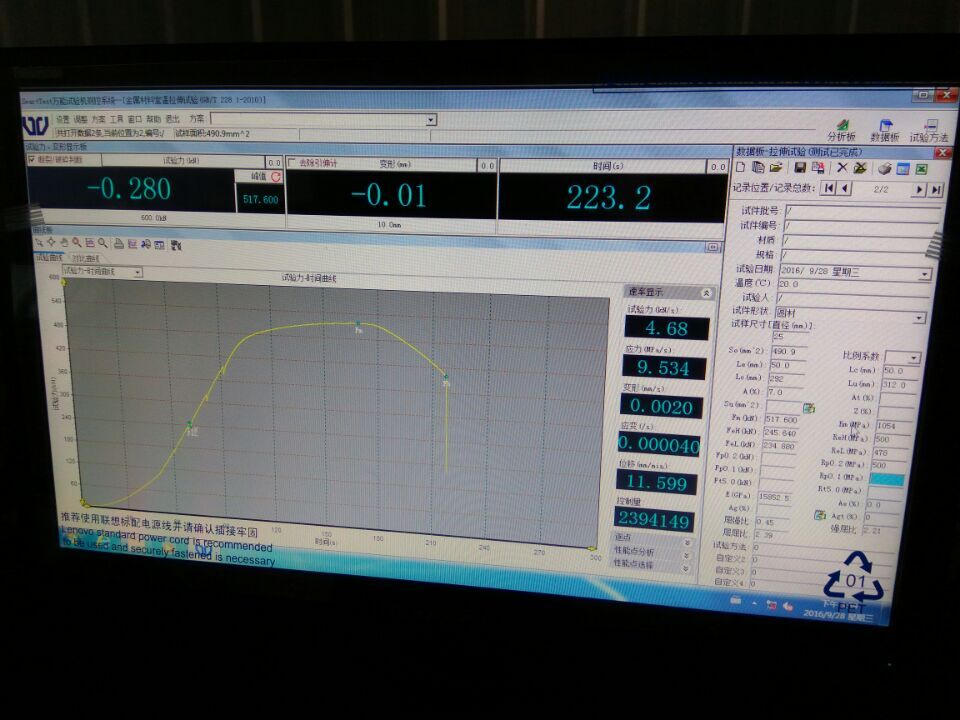Toggle the checkbox beside the 试验力 display
Viewport: 960px width, 720px height.
pos(32,159)
